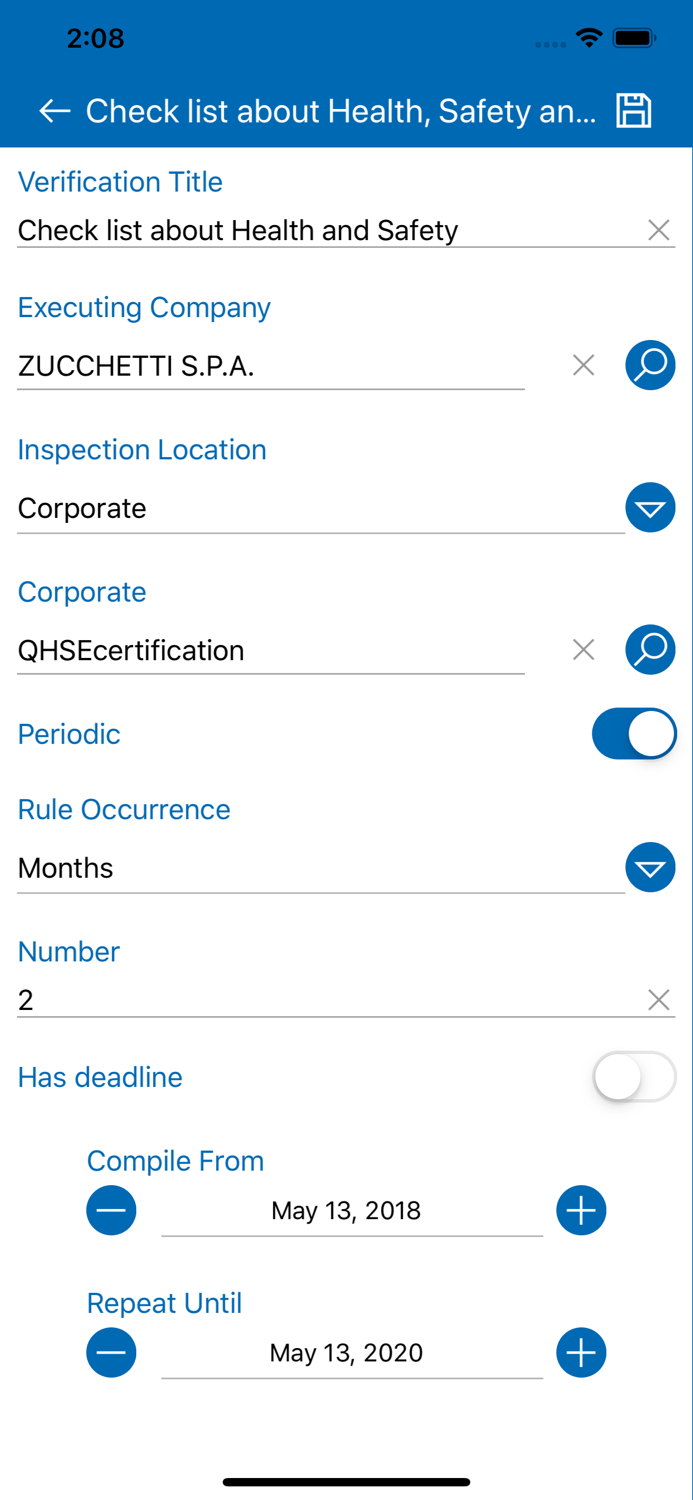This screenshot has width=693, height=1500.
Task: Increase the Compile From date
Action: point(581,1210)
